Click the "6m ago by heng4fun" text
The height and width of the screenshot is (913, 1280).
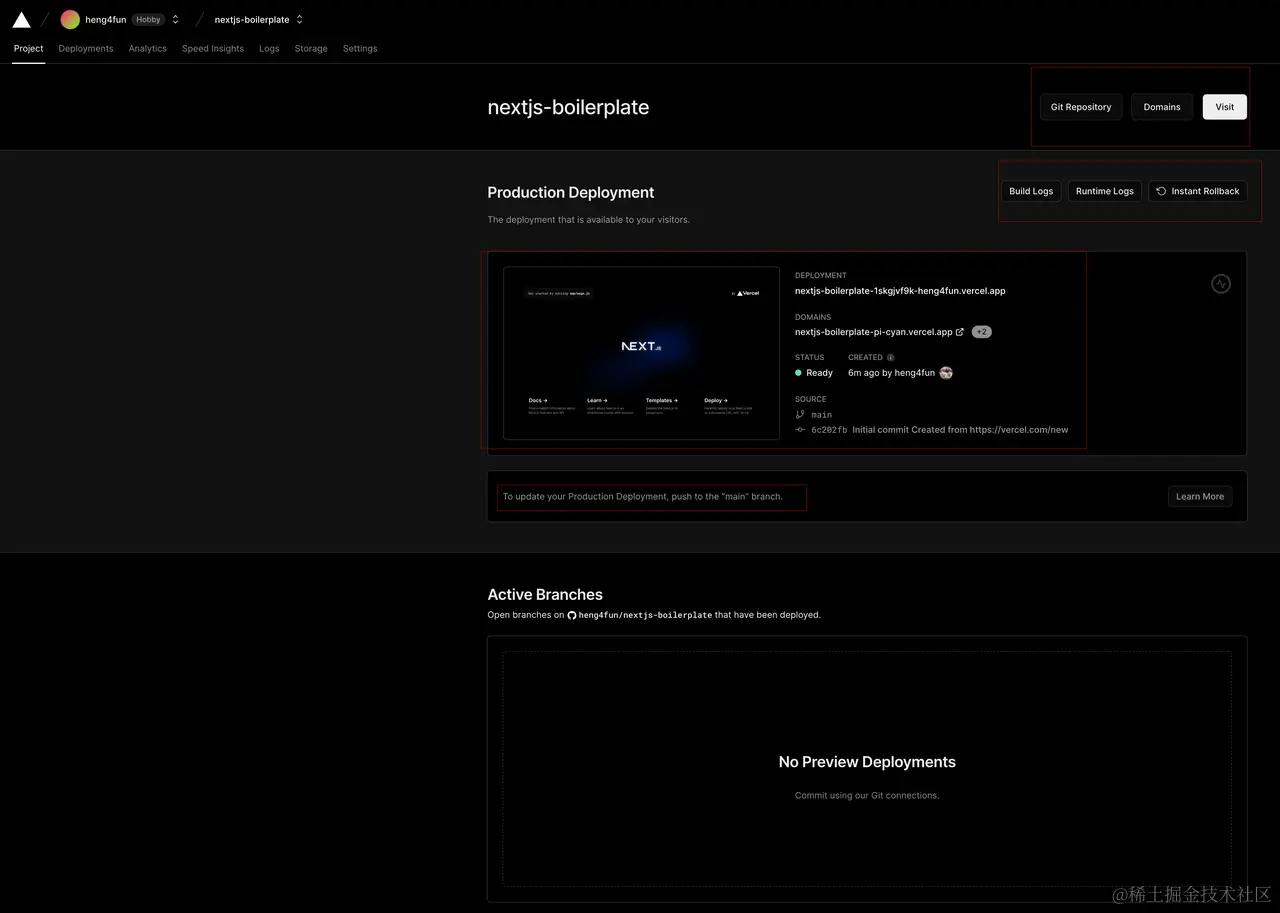coord(891,373)
